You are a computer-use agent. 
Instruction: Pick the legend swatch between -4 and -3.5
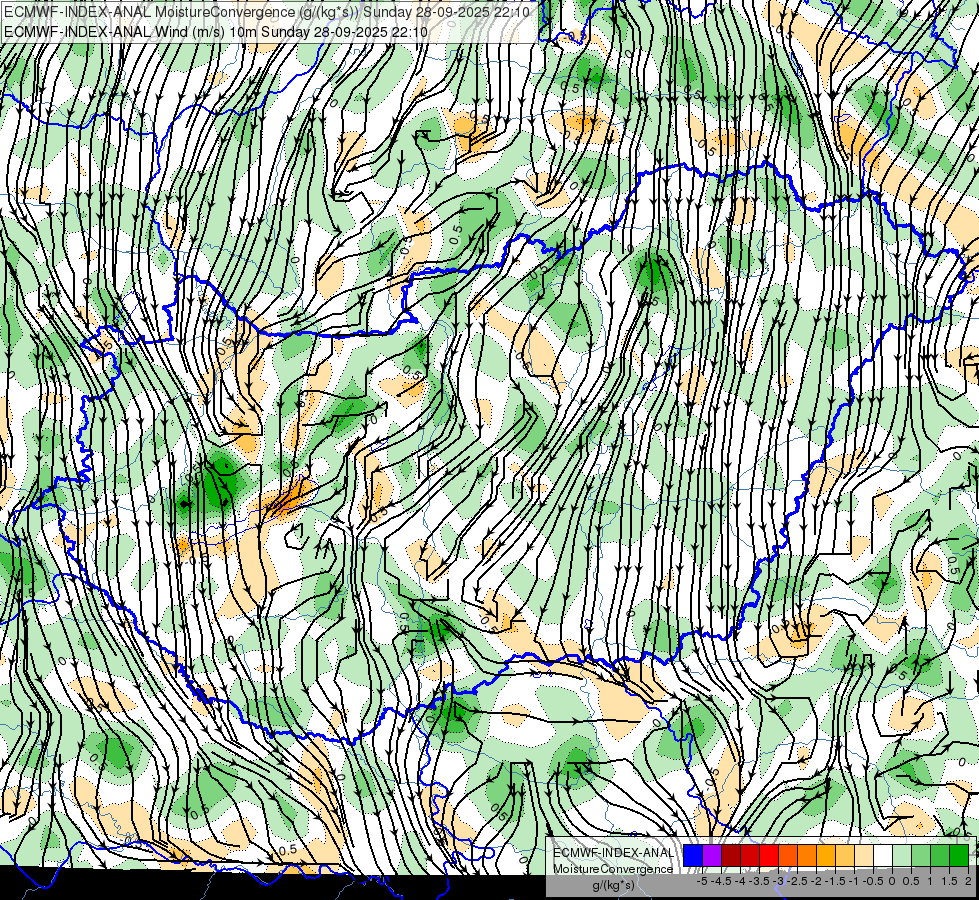pos(750,856)
